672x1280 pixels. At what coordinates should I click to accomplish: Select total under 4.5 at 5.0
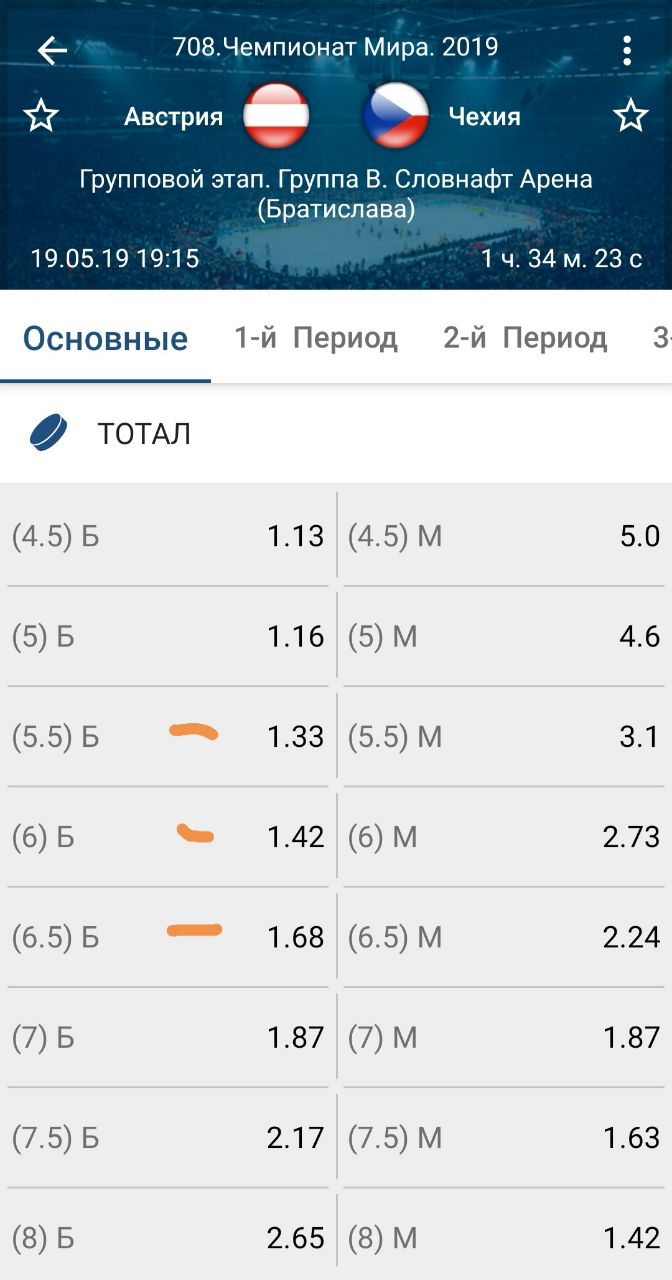coord(503,537)
